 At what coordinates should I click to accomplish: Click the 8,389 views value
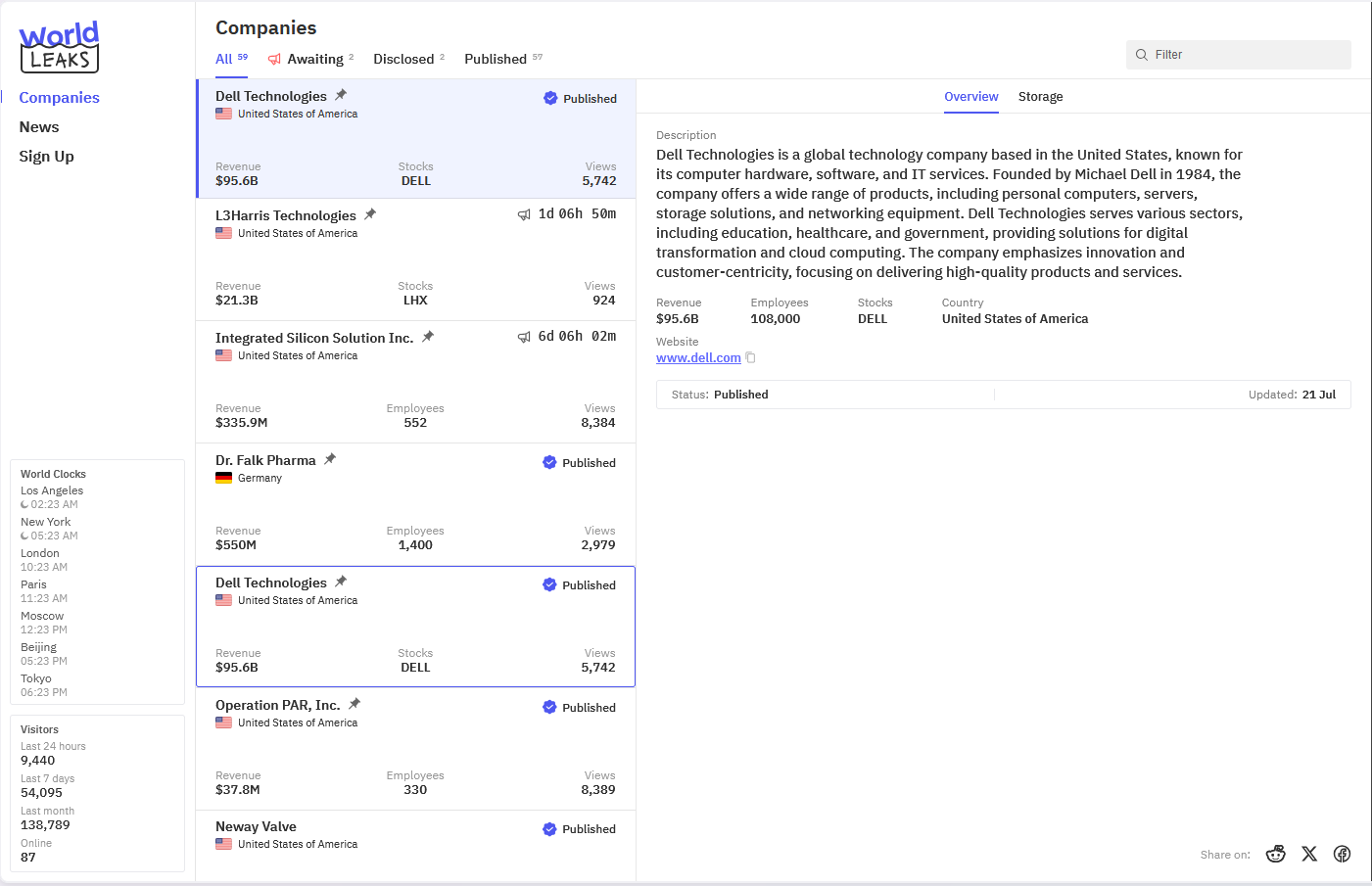pyautogui.click(x=598, y=790)
